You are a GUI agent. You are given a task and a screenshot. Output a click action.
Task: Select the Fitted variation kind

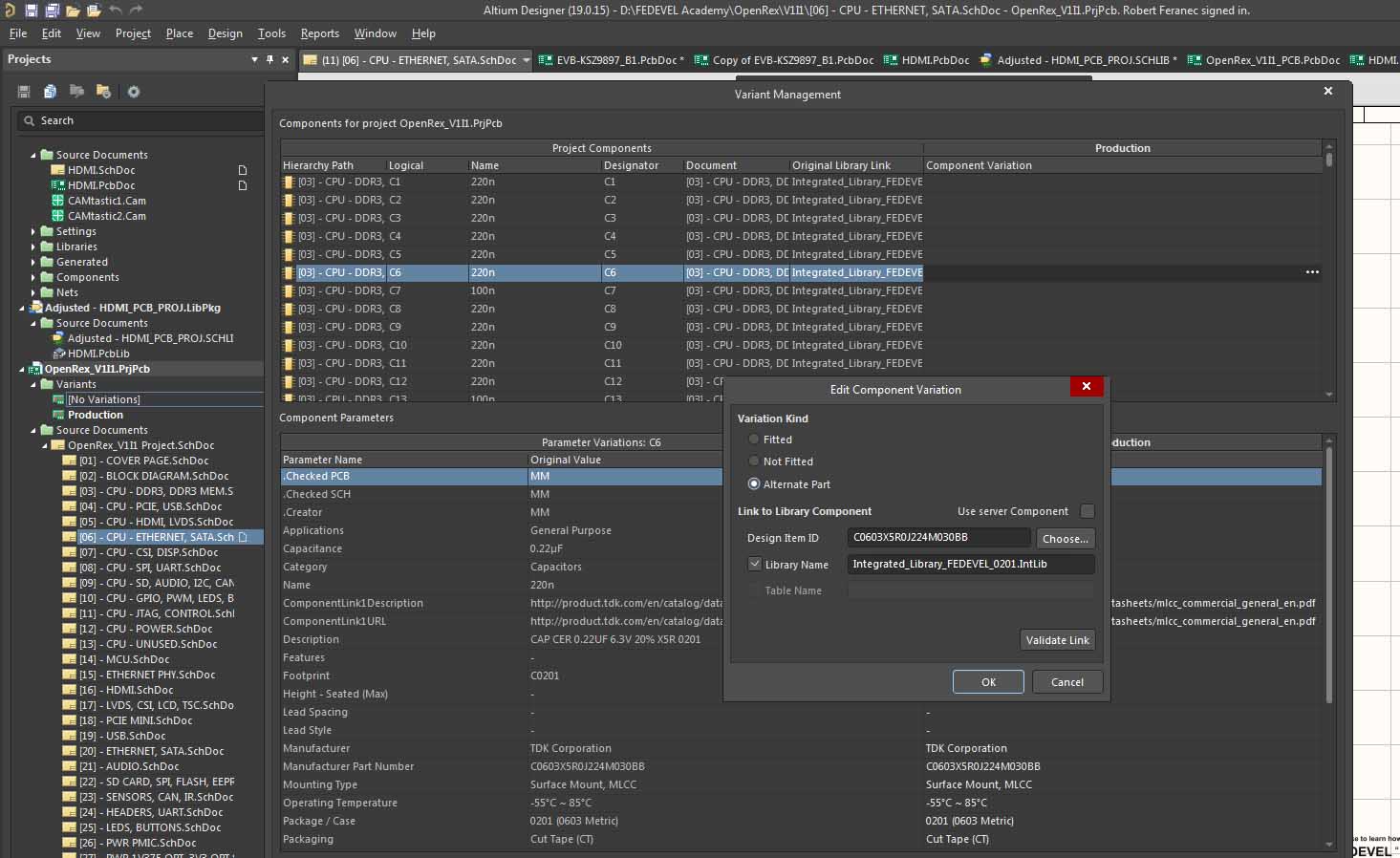pos(754,440)
